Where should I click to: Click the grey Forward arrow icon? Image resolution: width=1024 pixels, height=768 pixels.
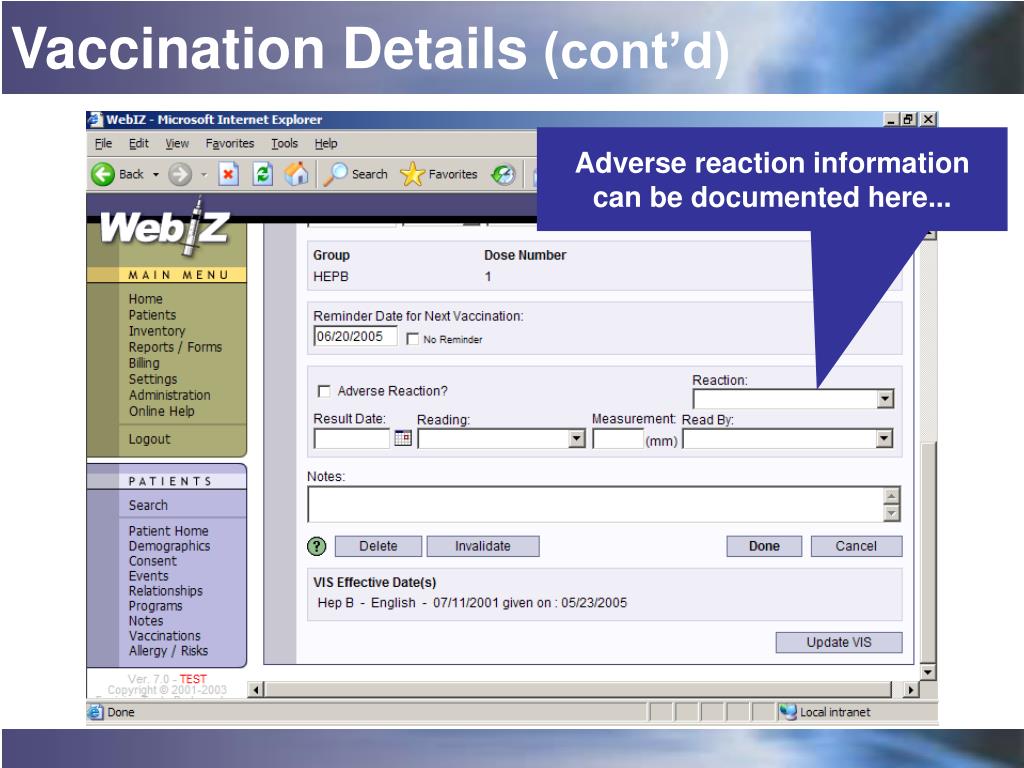point(180,174)
